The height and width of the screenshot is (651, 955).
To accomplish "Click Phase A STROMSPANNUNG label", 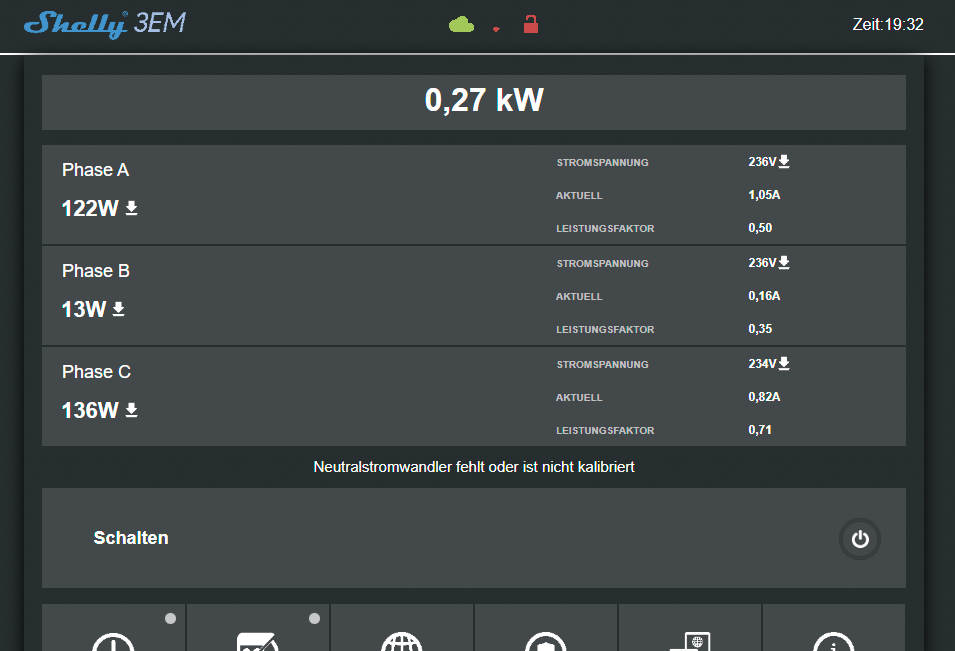I will [602, 163].
